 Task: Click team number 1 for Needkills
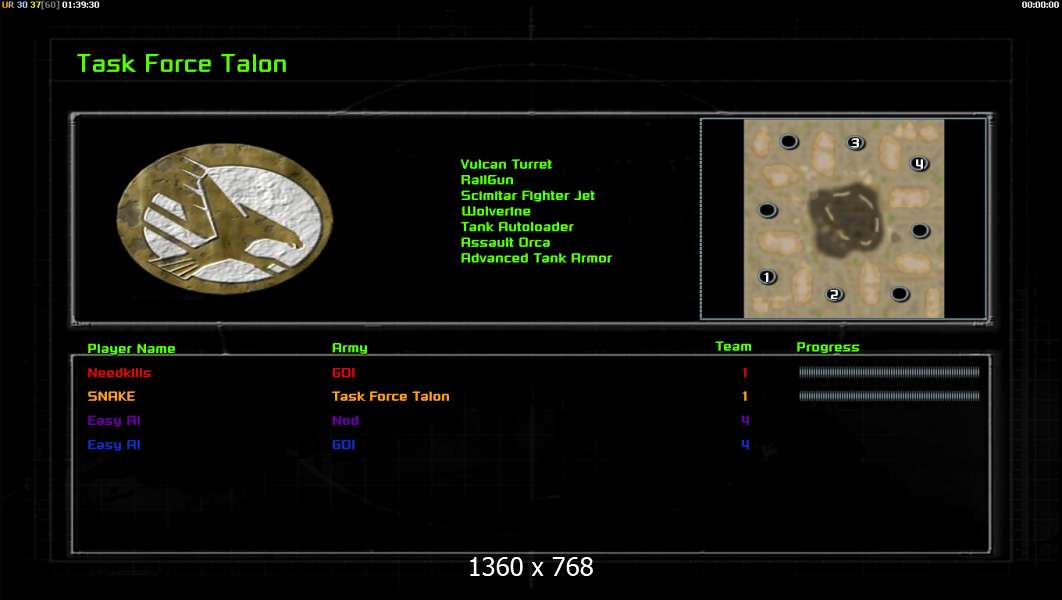pyautogui.click(x=745, y=372)
